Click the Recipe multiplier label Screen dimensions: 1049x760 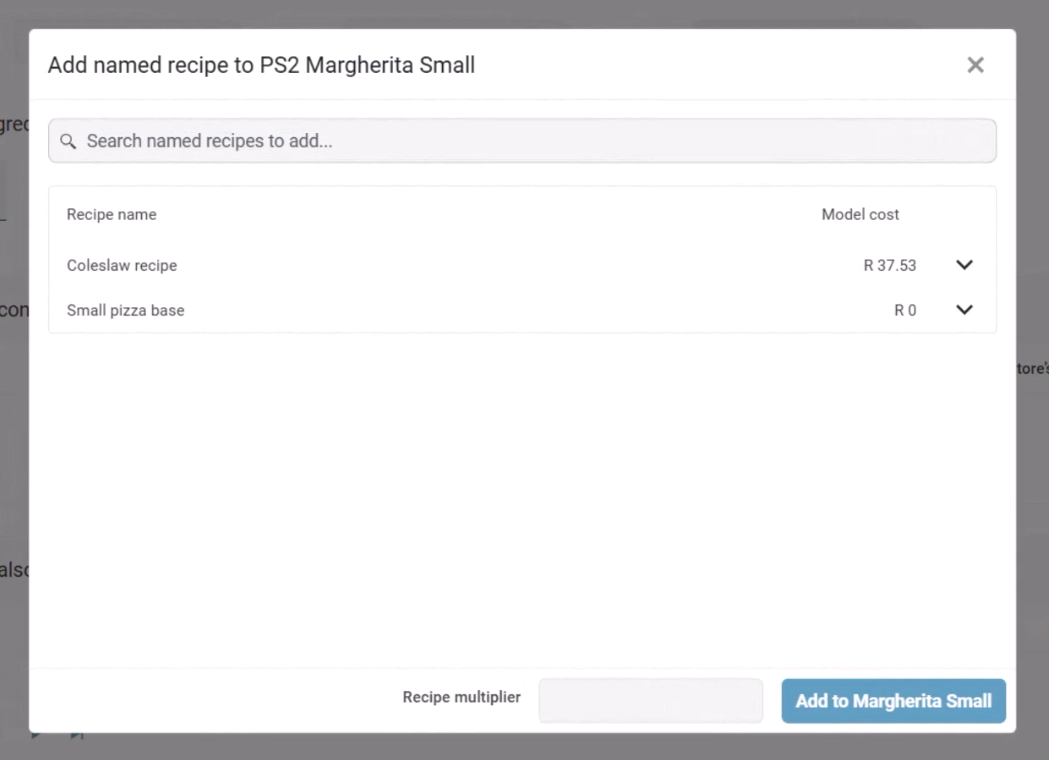[x=462, y=697]
